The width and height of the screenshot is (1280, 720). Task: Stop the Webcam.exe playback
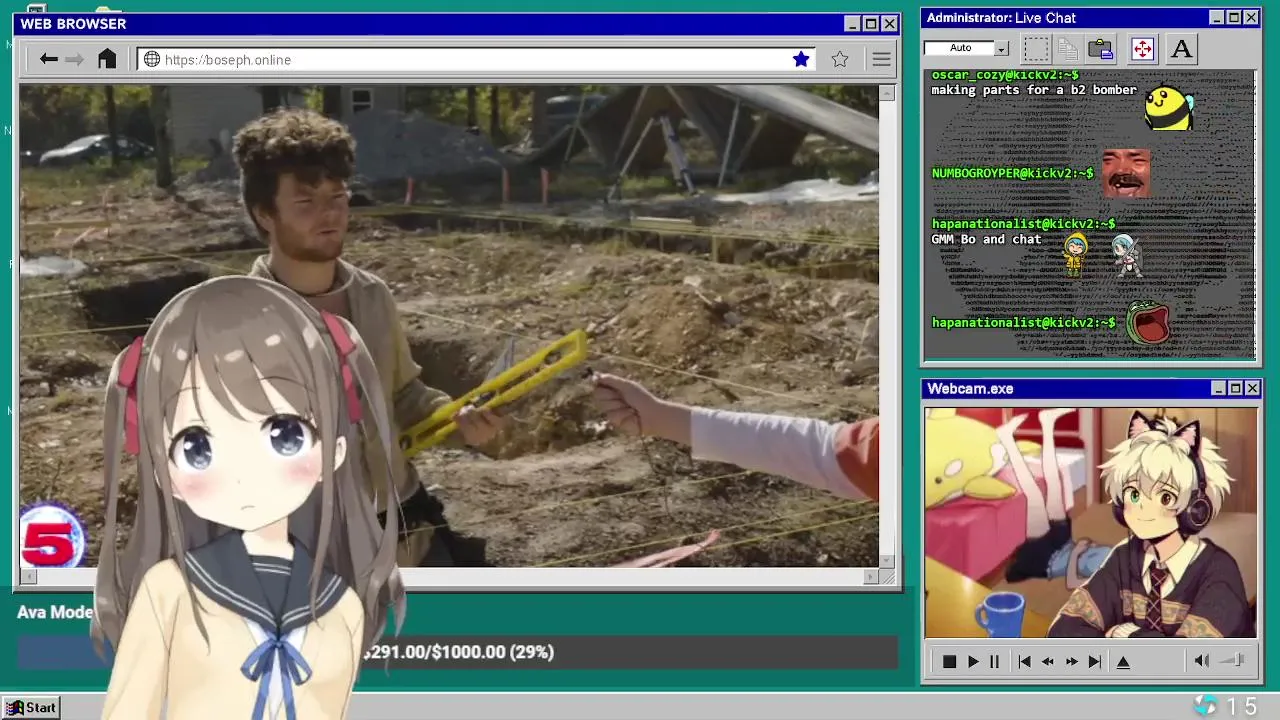pyautogui.click(x=949, y=662)
